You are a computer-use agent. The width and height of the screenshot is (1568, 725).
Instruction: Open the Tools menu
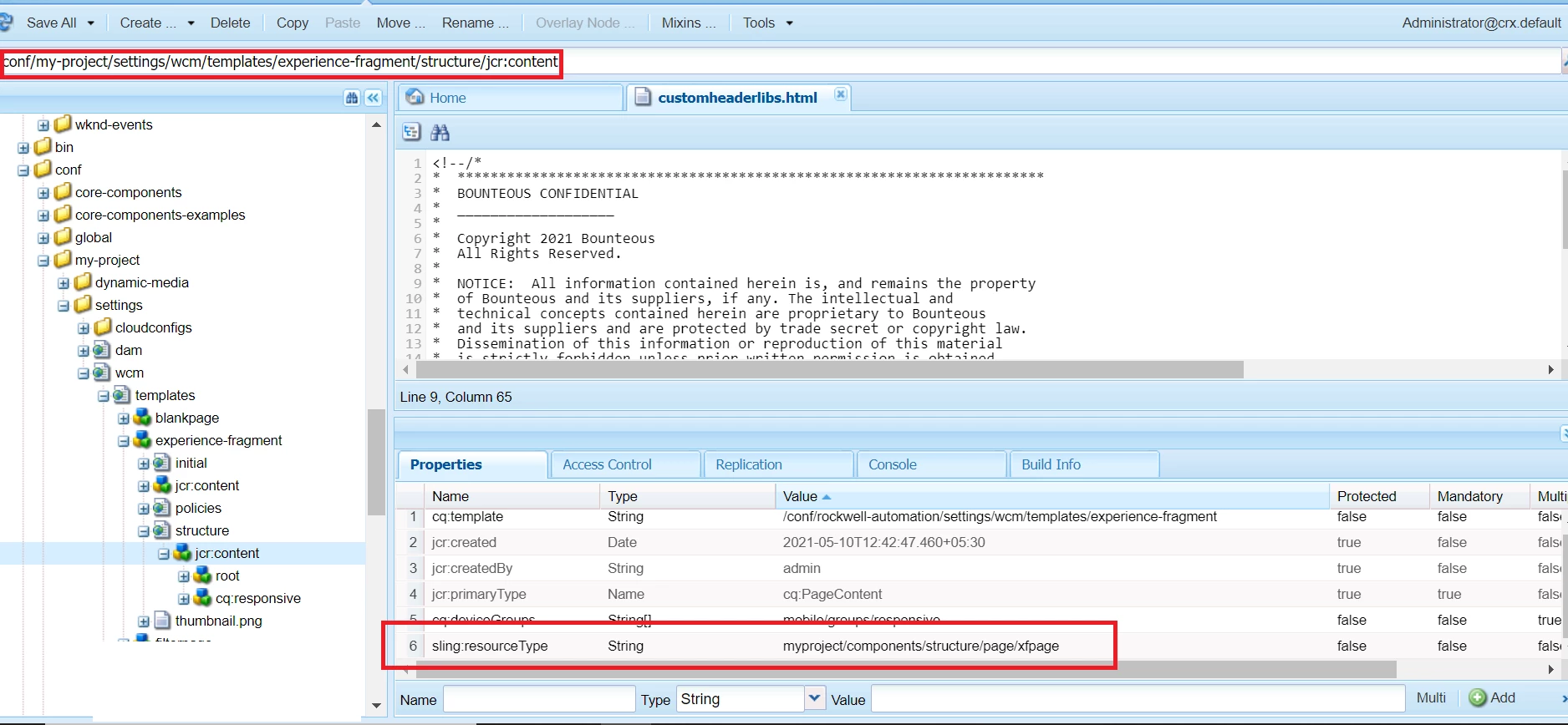click(x=767, y=23)
